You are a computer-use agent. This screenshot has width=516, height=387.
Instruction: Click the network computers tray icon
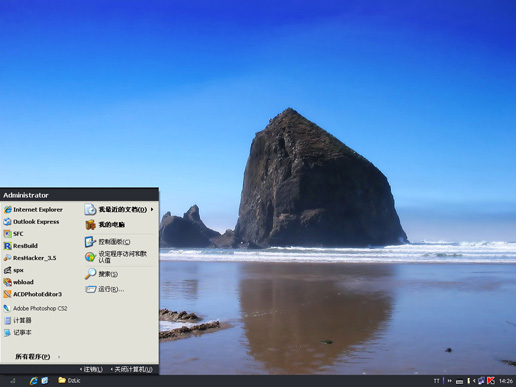coord(481,381)
